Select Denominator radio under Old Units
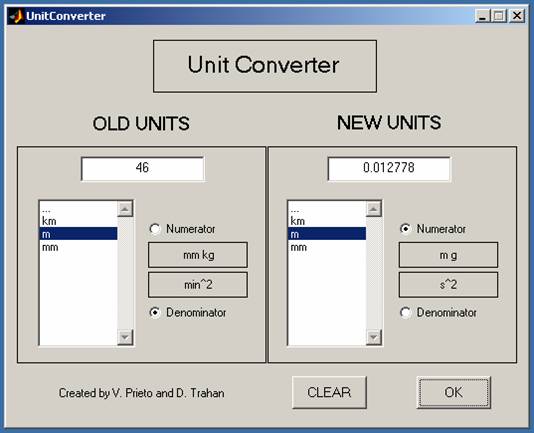Image resolution: width=534 pixels, height=433 pixels. pyautogui.click(x=155, y=312)
